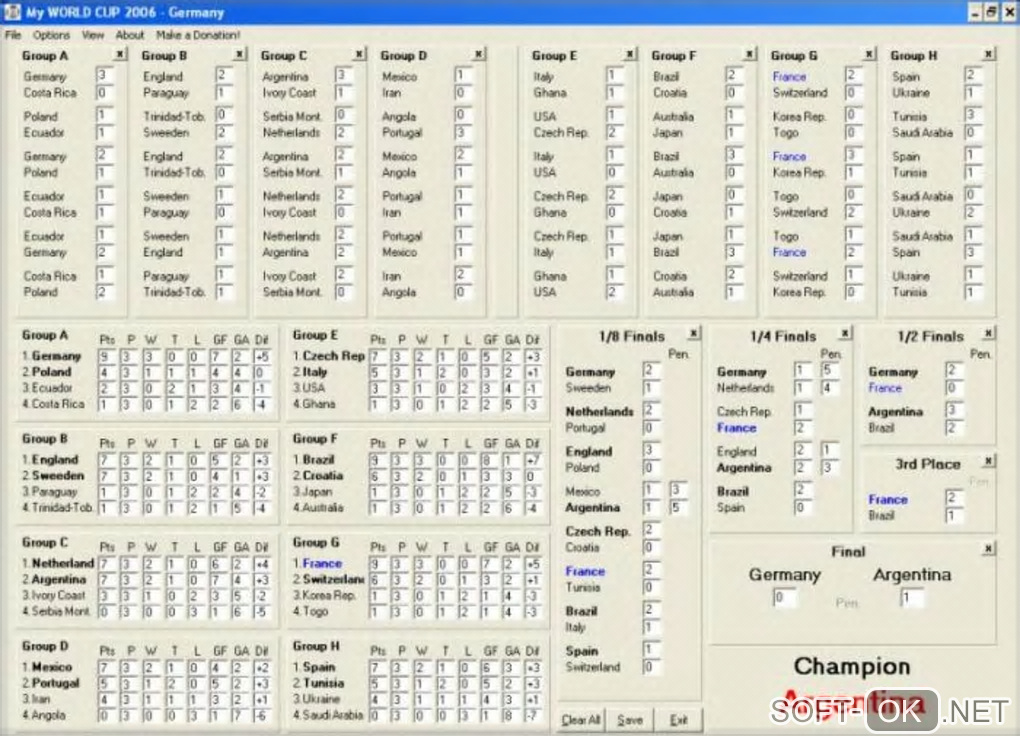Open the About menu
Image resolution: width=1020 pixels, height=736 pixels.
129,35
